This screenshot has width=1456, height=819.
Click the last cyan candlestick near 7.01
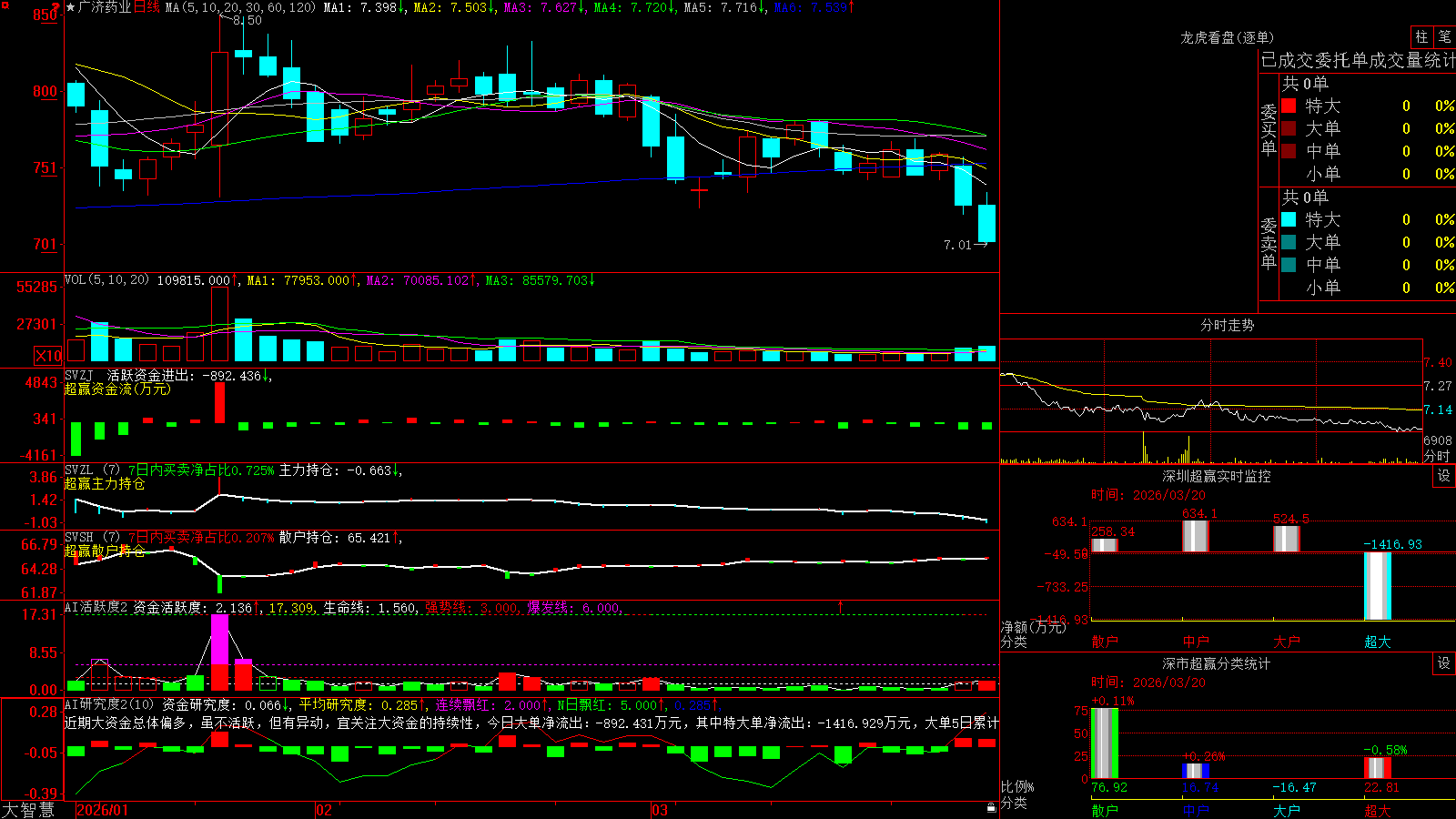[986, 223]
